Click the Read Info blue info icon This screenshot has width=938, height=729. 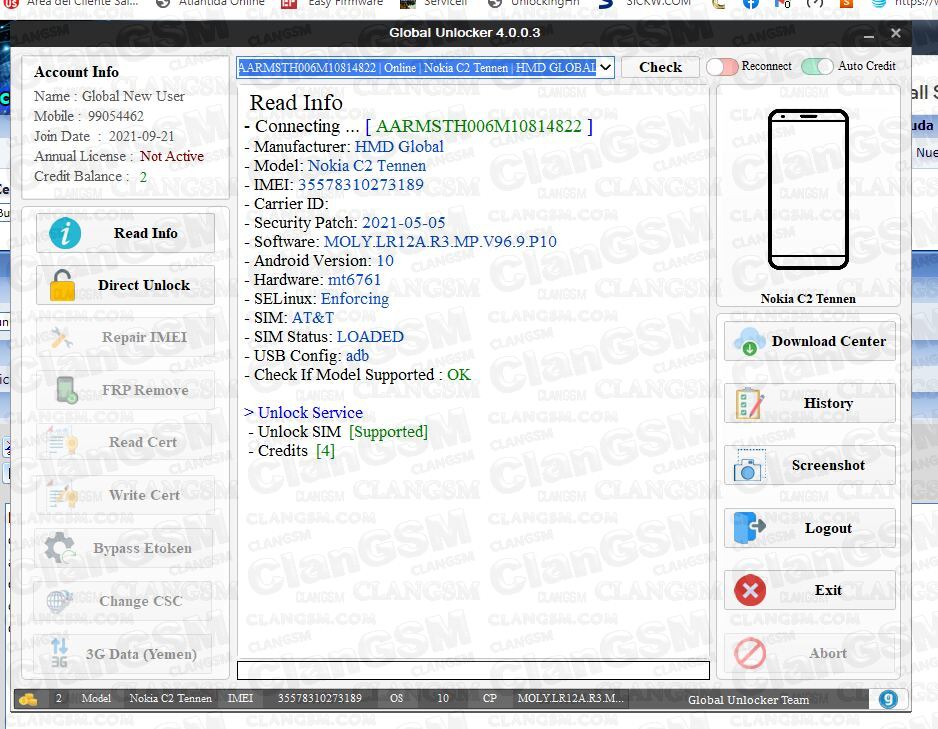(x=65, y=233)
